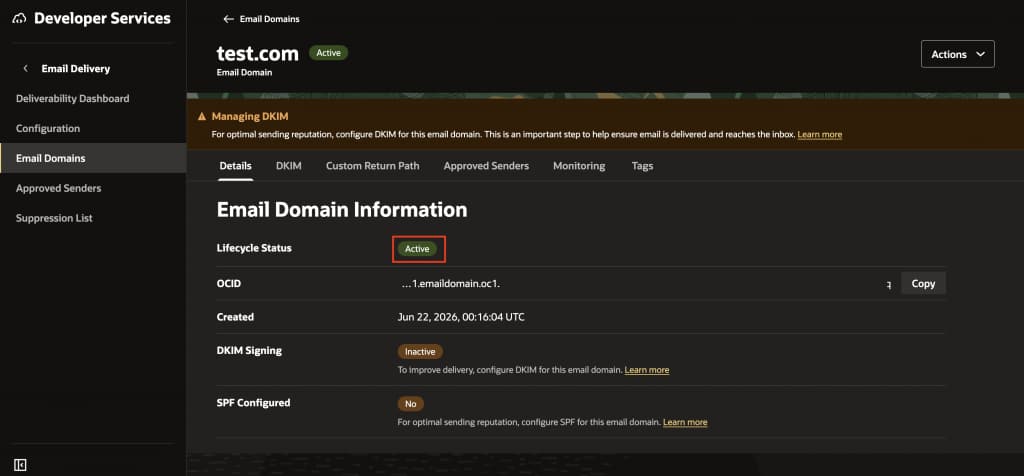The height and width of the screenshot is (476, 1024).
Task: Click the Created date Jun 22, 2026 value
Action: point(461,317)
